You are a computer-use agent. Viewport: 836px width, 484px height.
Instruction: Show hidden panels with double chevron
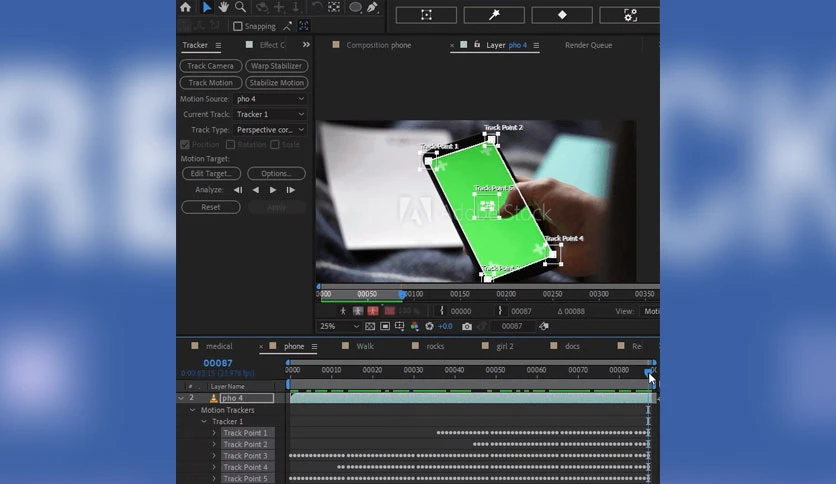click(x=306, y=45)
